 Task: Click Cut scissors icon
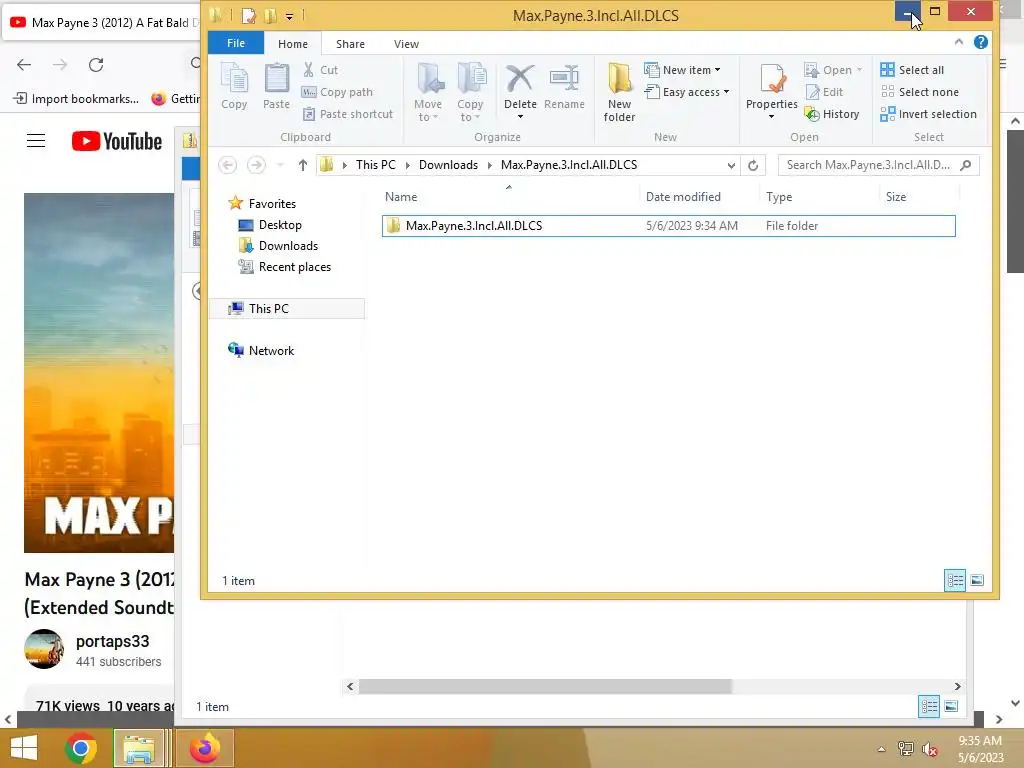pyautogui.click(x=308, y=70)
